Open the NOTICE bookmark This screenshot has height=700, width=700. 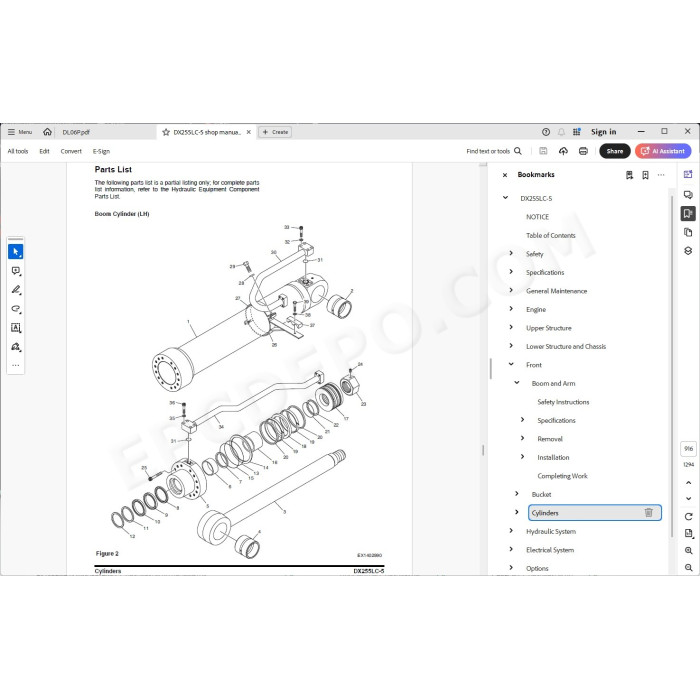(538, 217)
